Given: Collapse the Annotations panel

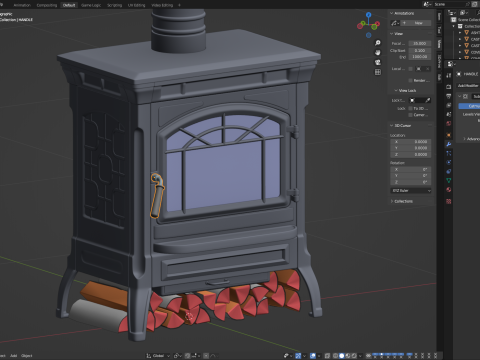Looking at the screenshot, I should pos(392,13).
